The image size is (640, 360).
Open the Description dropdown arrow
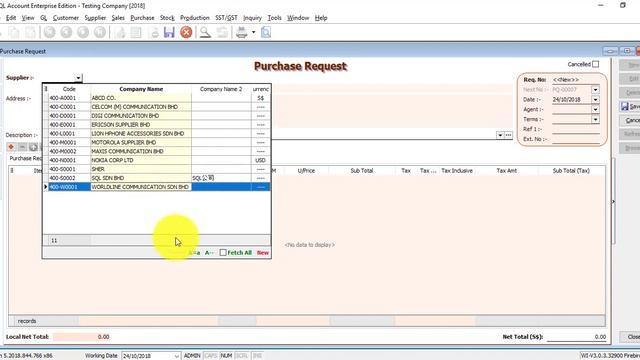500,135
